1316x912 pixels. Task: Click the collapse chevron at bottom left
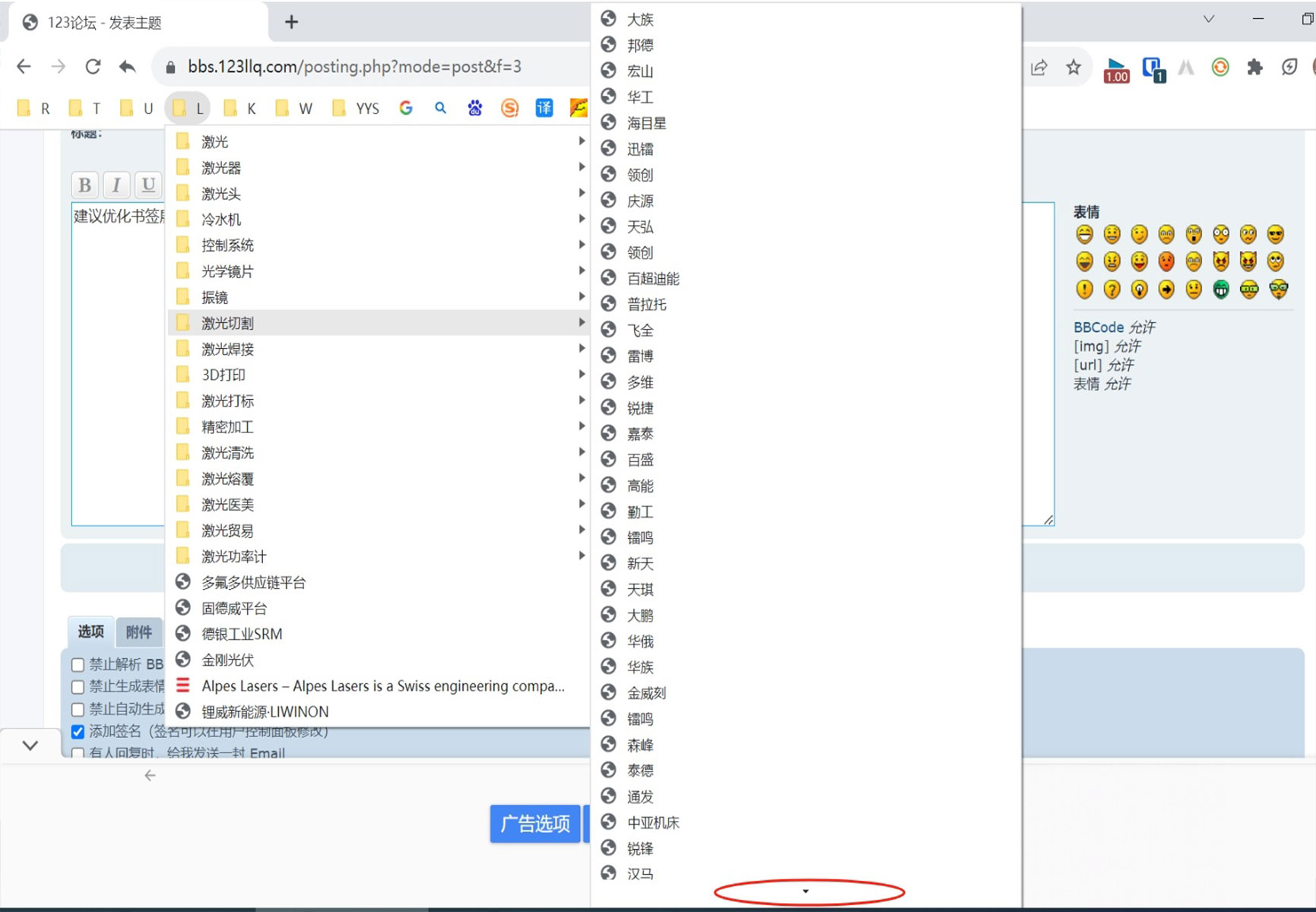[30, 746]
